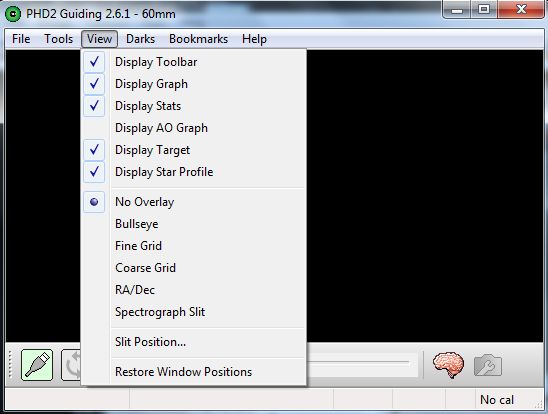Select the Fine Grid overlay
Image resolution: width=548 pixels, height=414 pixels.
point(194,246)
